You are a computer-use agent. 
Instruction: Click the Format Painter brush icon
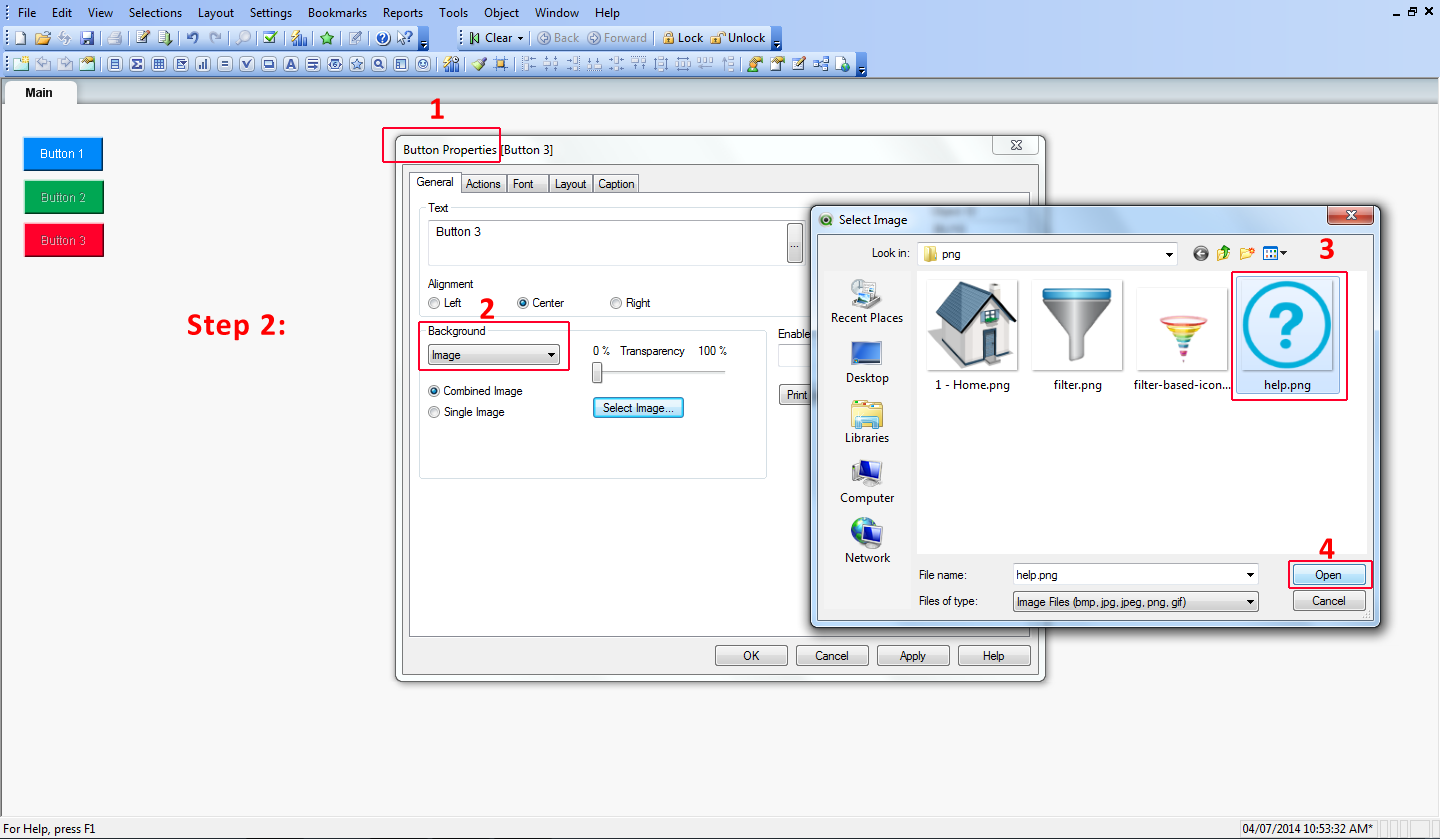479,64
